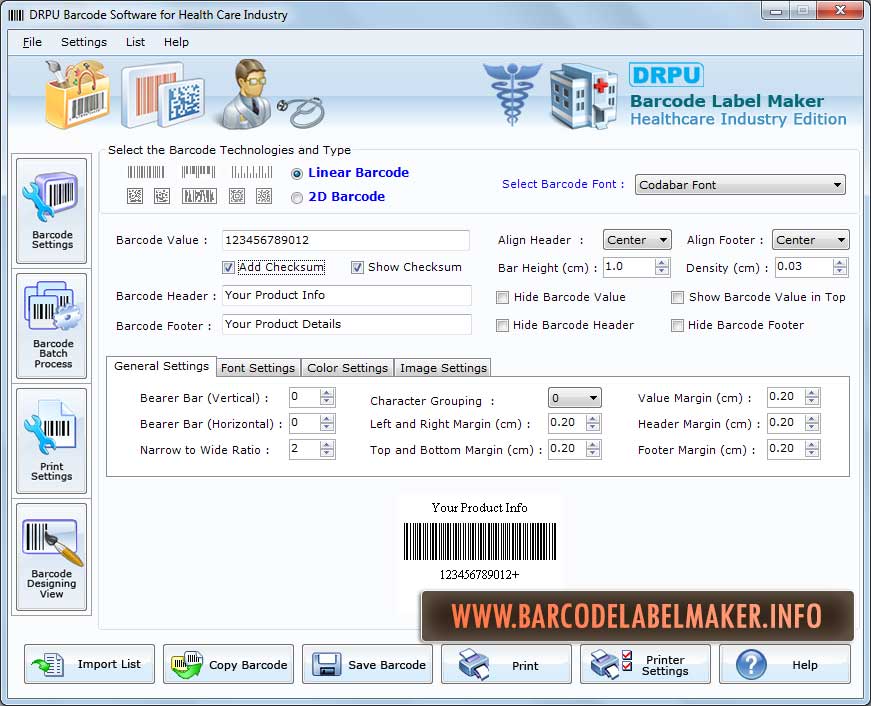Click third linear postal barcode sample icon
This screenshot has width=871, height=706.
click(252, 172)
